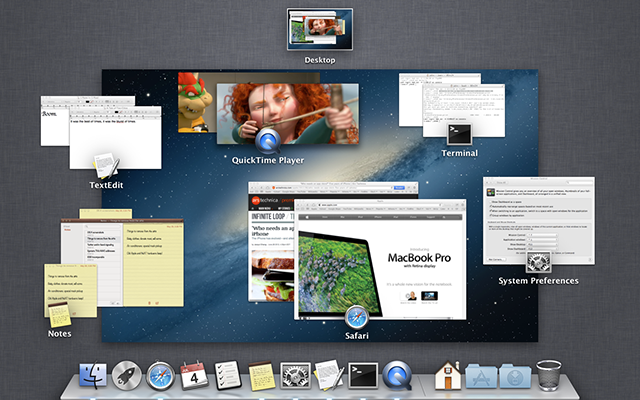Toggle When switching to an application checkbox
This screenshot has width=640, height=400.
(x=490, y=211)
